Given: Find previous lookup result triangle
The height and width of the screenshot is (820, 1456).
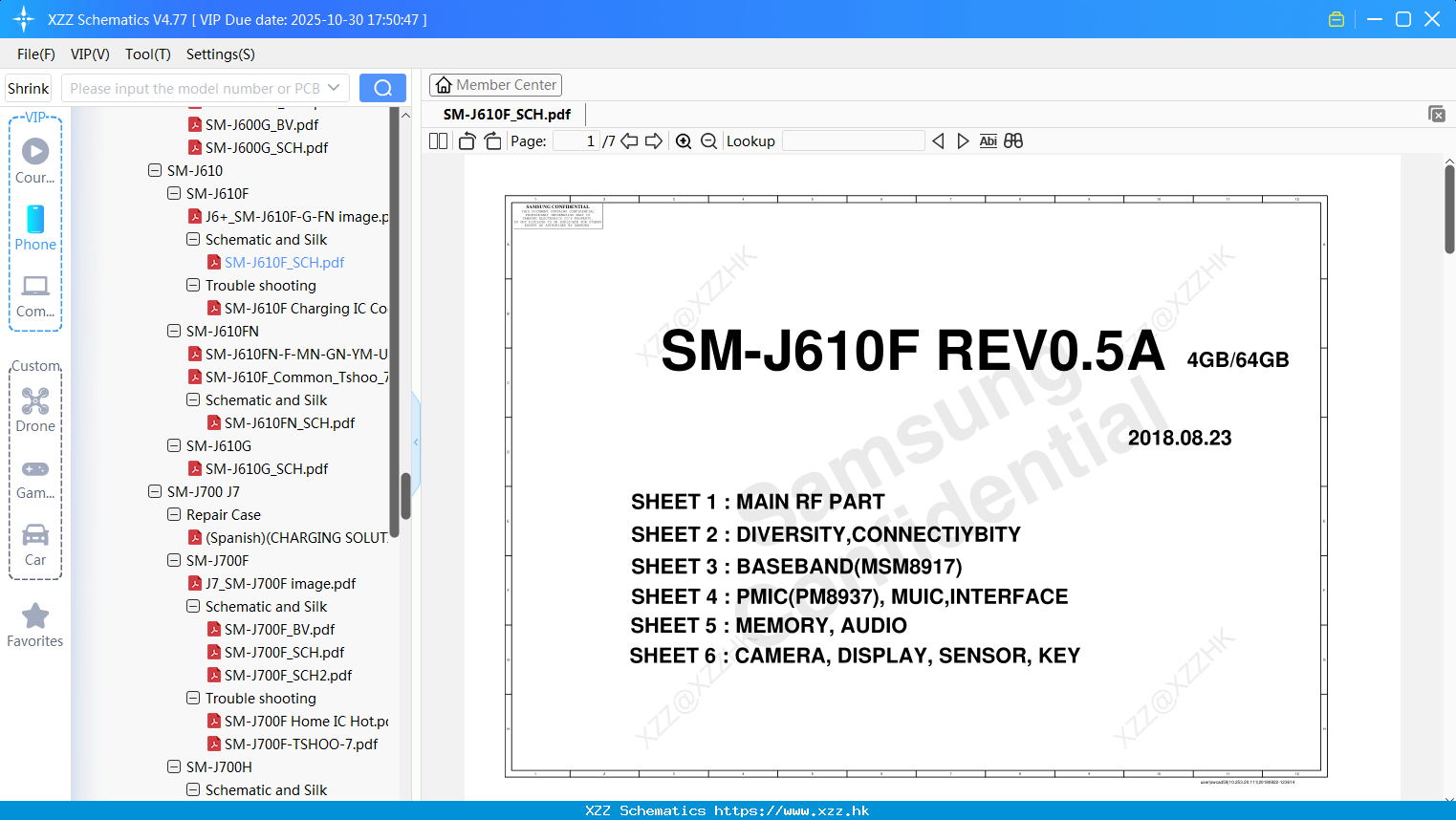Looking at the screenshot, I should tap(938, 141).
